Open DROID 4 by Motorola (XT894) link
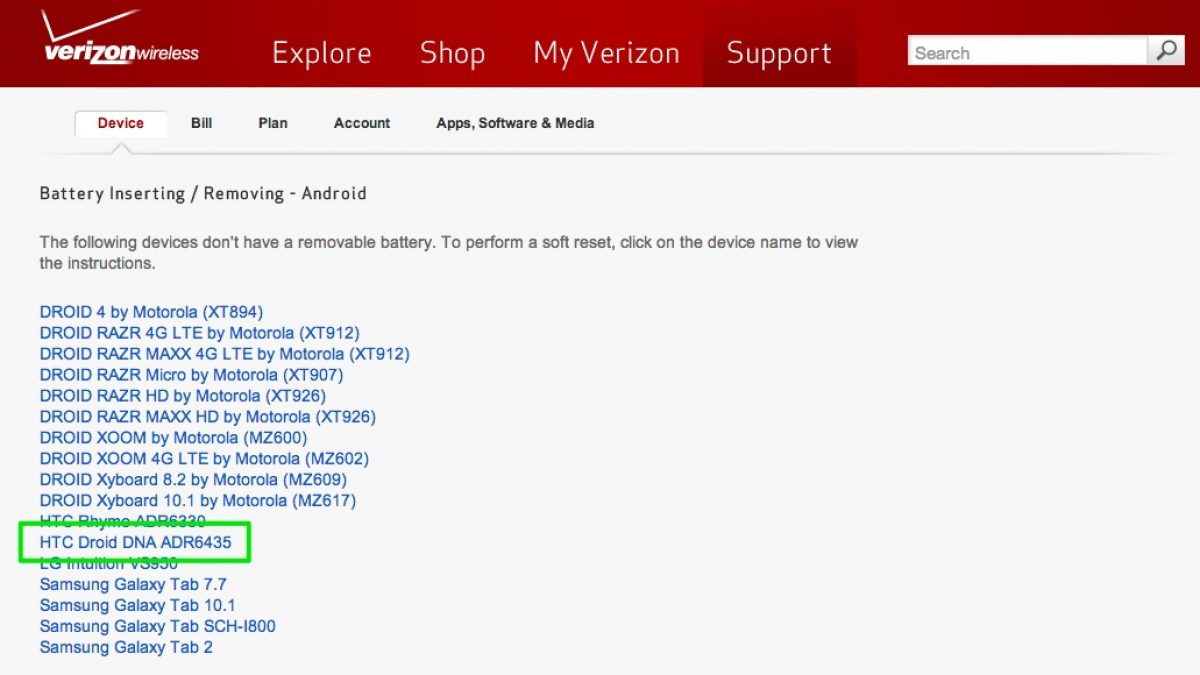The image size is (1200, 675). click(x=151, y=312)
